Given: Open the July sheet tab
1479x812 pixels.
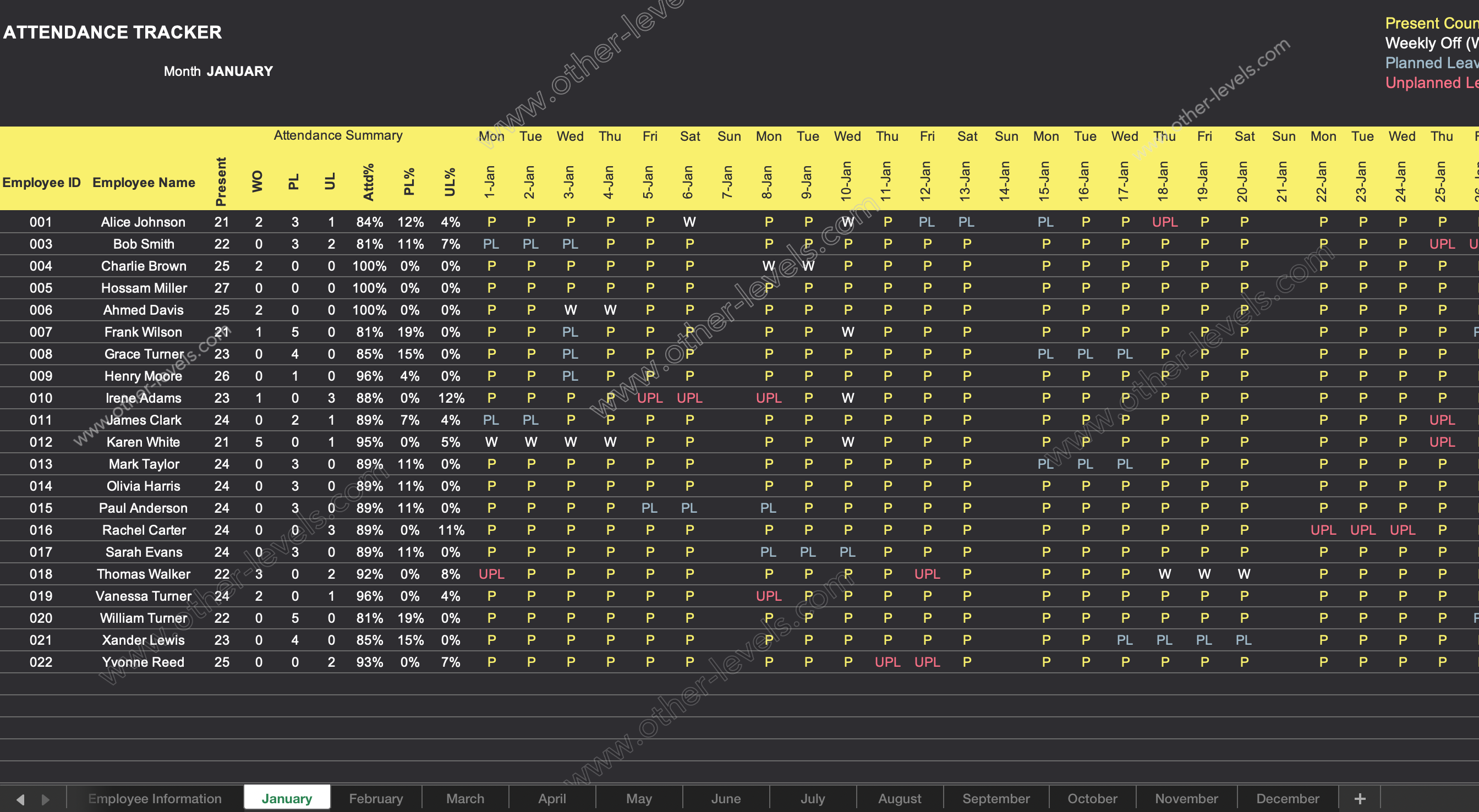Looking at the screenshot, I should (x=813, y=798).
